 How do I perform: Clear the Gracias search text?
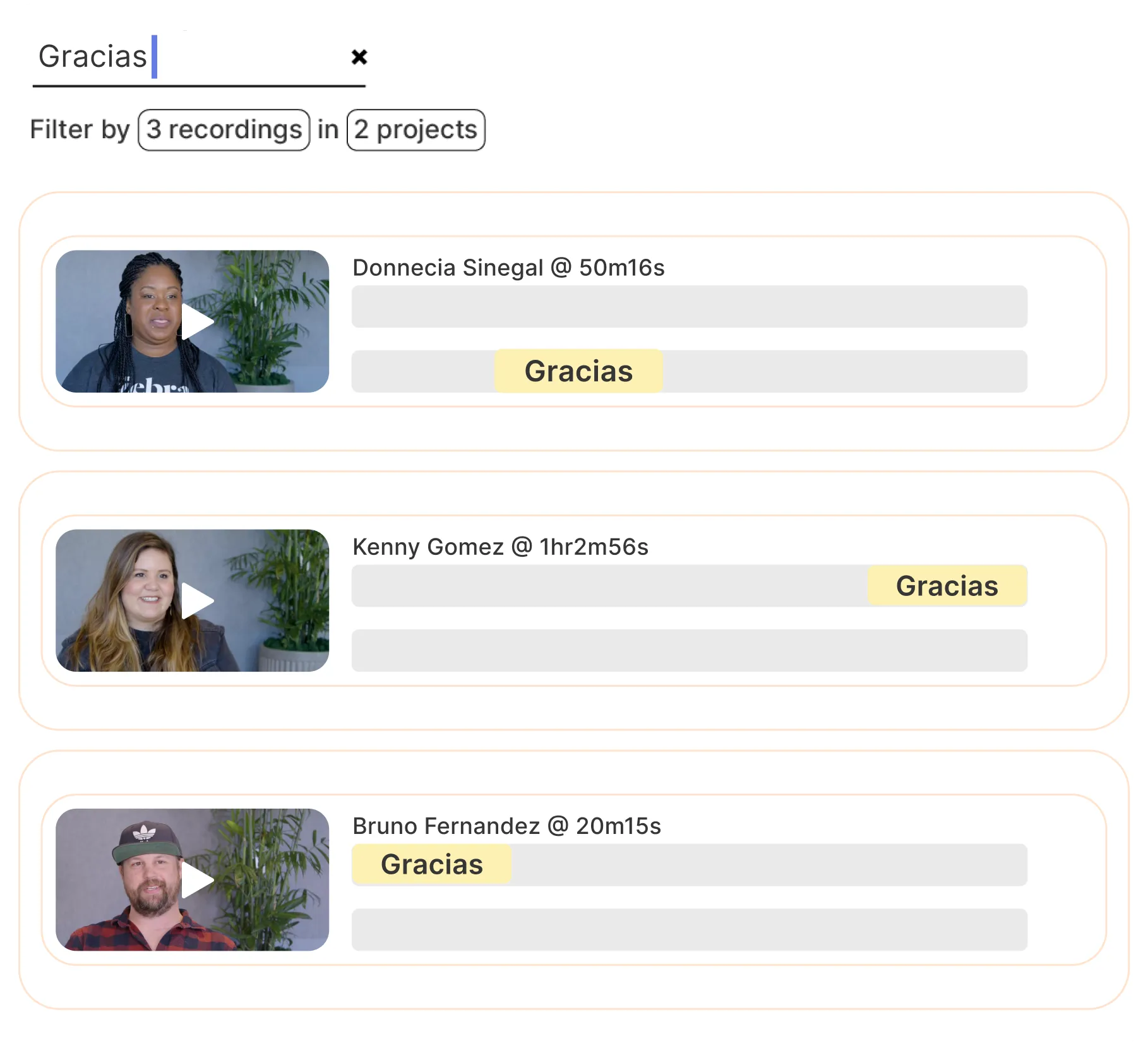click(x=359, y=57)
